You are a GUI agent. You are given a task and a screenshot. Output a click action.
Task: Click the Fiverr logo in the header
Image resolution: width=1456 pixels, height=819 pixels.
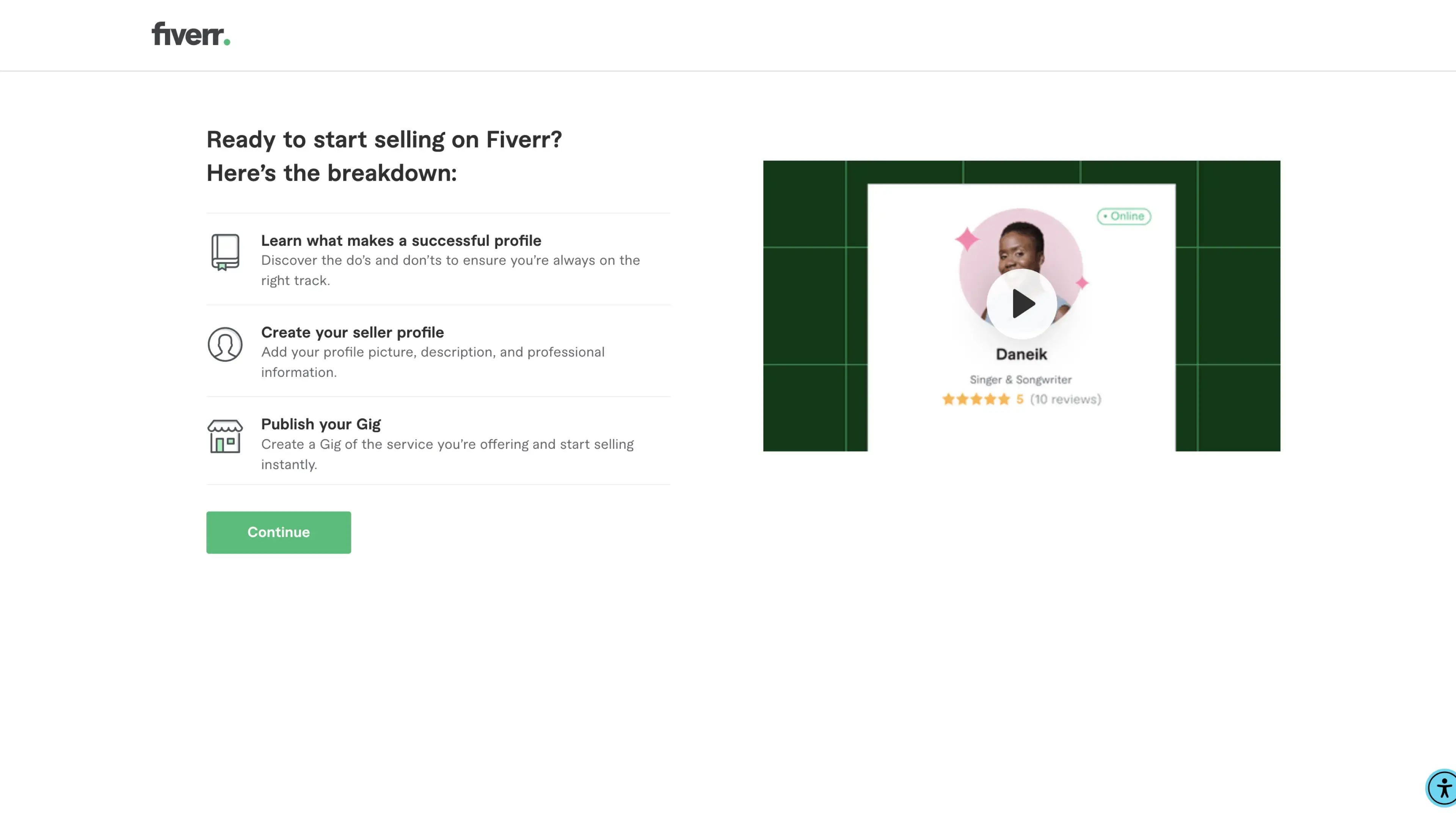click(190, 34)
